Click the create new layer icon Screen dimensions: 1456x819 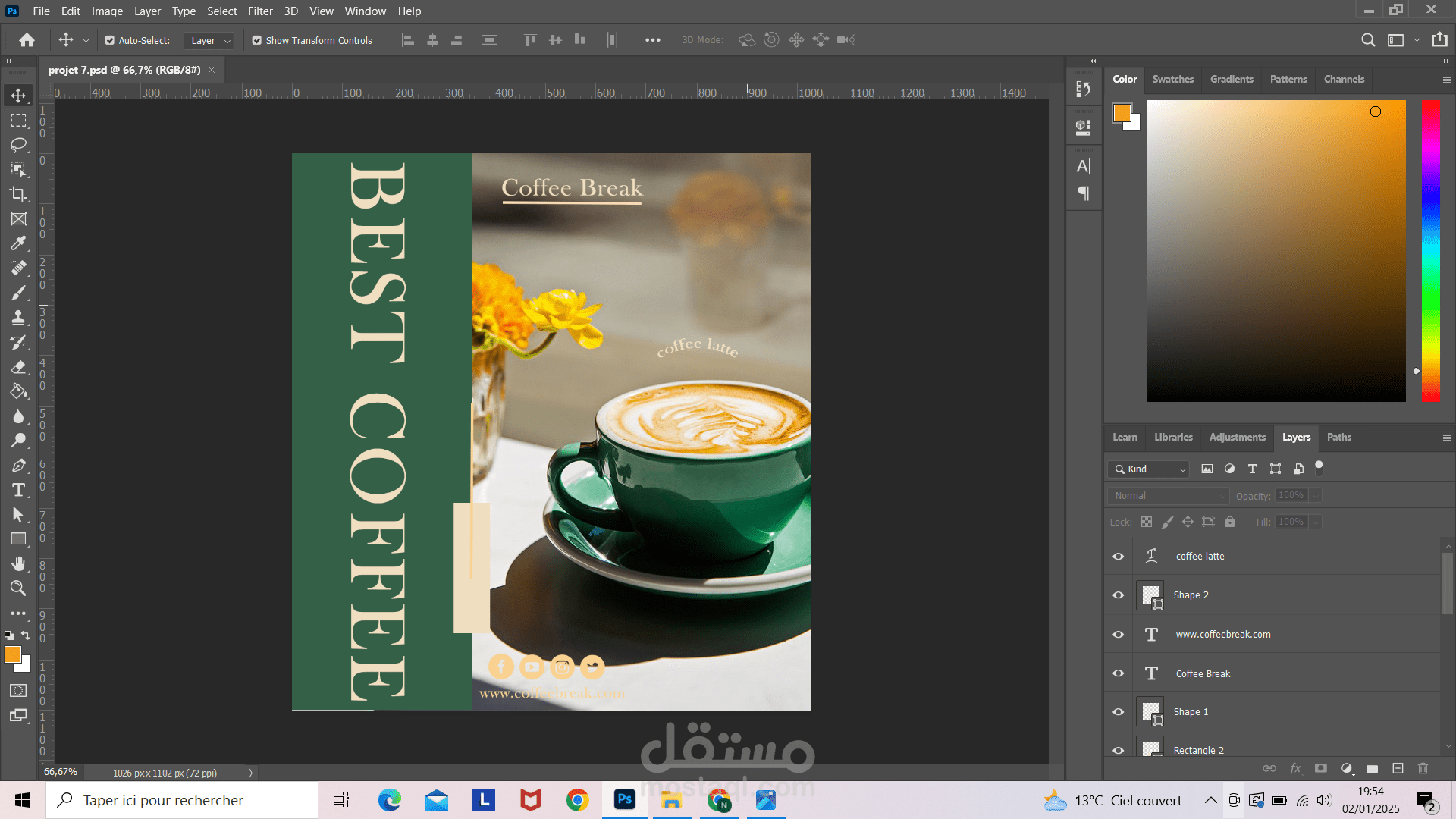(x=1398, y=768)
